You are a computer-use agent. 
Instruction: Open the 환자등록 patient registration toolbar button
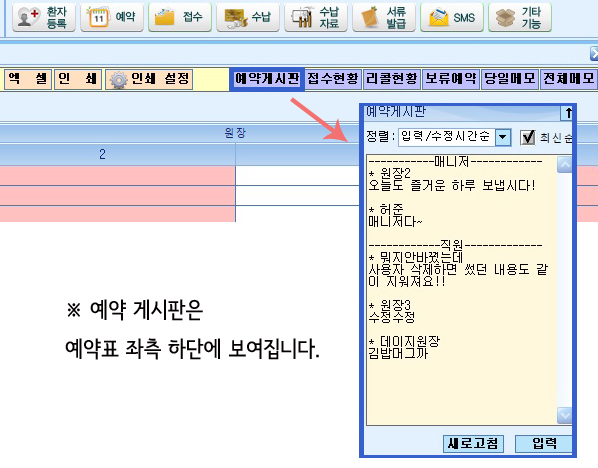click(44, 17)
